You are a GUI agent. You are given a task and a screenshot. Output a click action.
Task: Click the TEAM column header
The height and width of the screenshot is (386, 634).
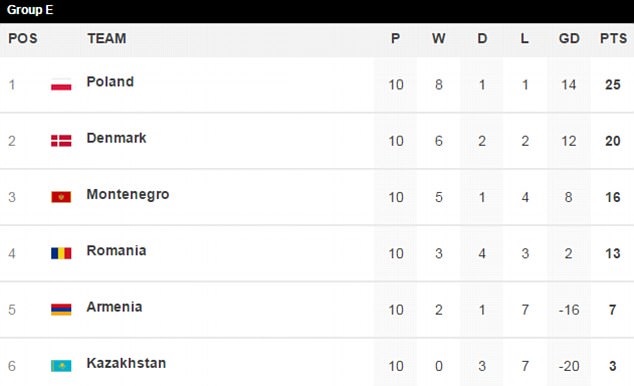(107, 38)
